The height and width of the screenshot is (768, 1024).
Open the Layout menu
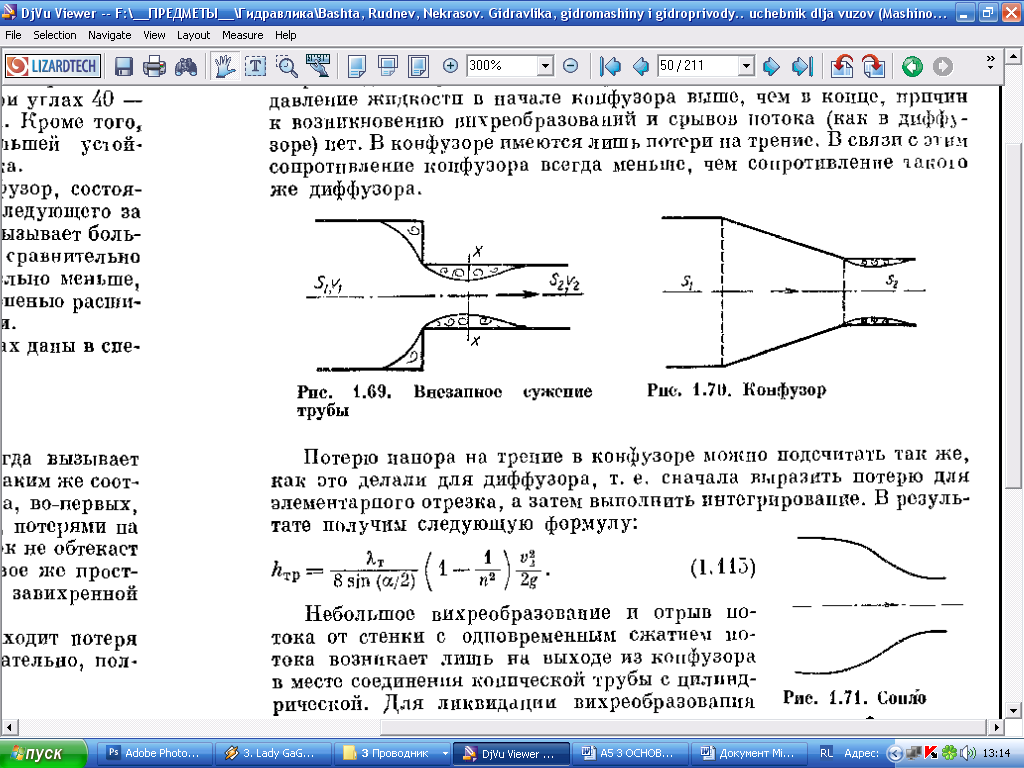pos(193,35)
